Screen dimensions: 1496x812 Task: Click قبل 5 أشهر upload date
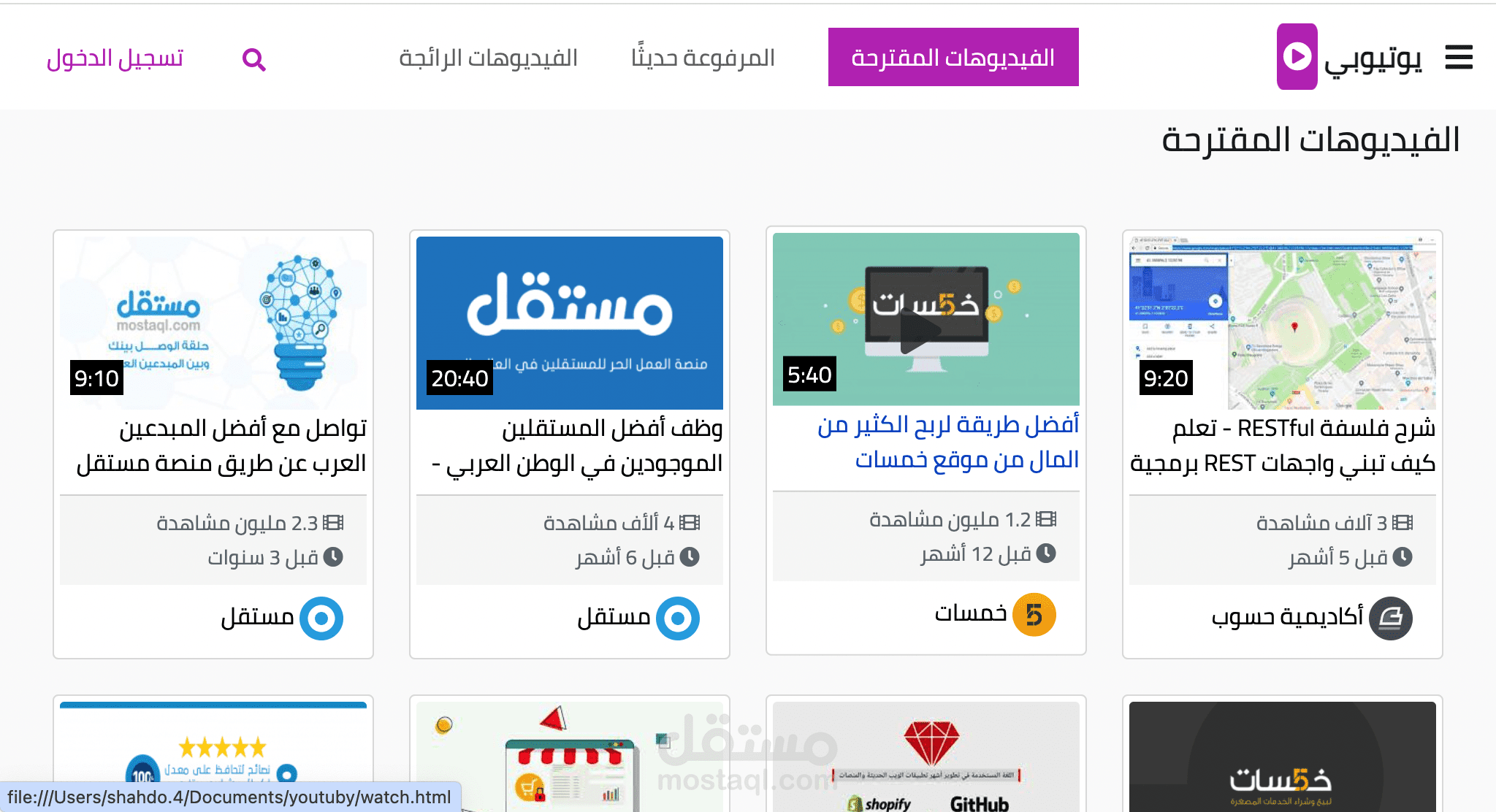(x=1337, y=558)
